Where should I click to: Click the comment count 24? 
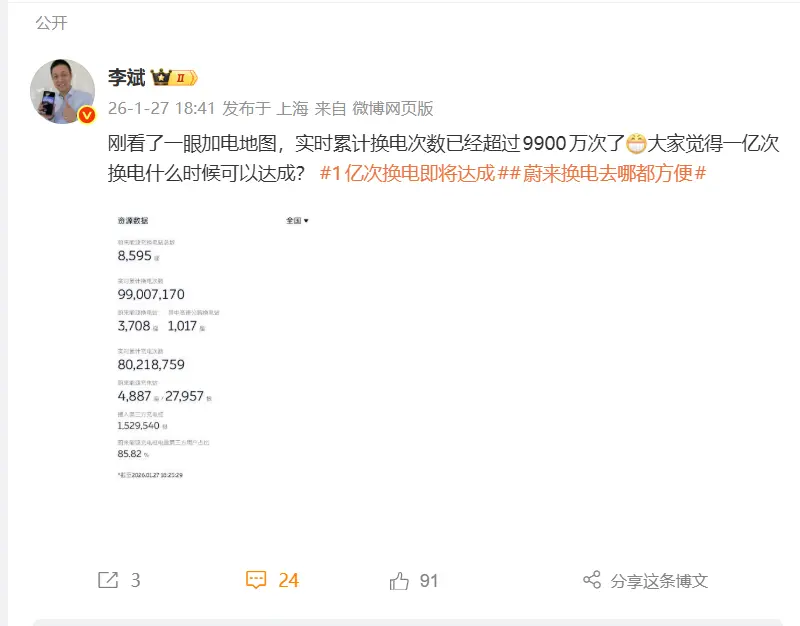coord(288,581)
